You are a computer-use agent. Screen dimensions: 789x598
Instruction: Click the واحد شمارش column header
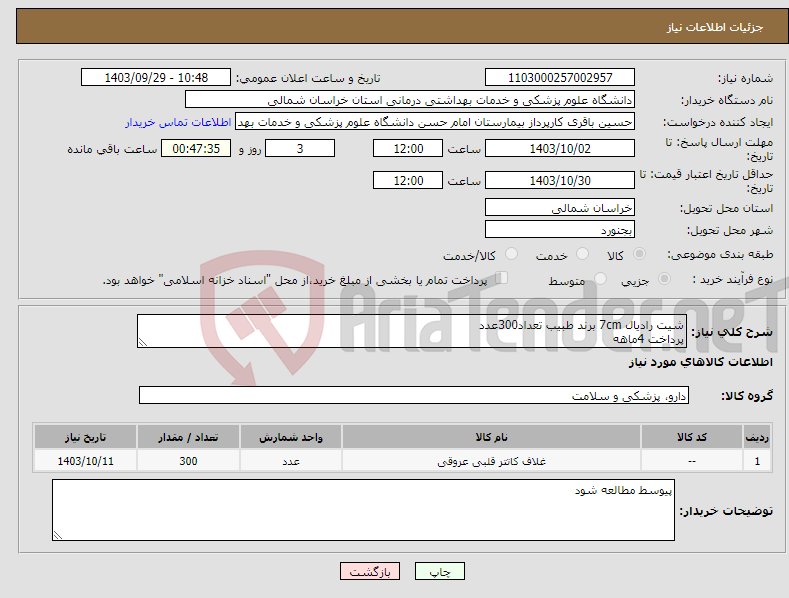(x=291, y=437)
